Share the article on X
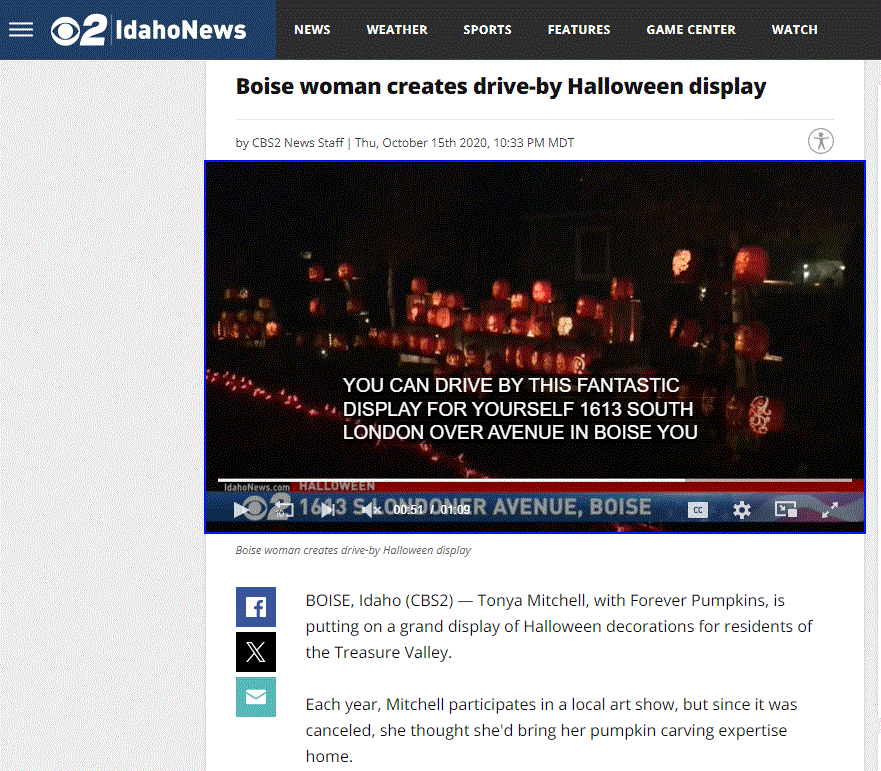This screenshot has width=881, height=771. coord(256,652)
